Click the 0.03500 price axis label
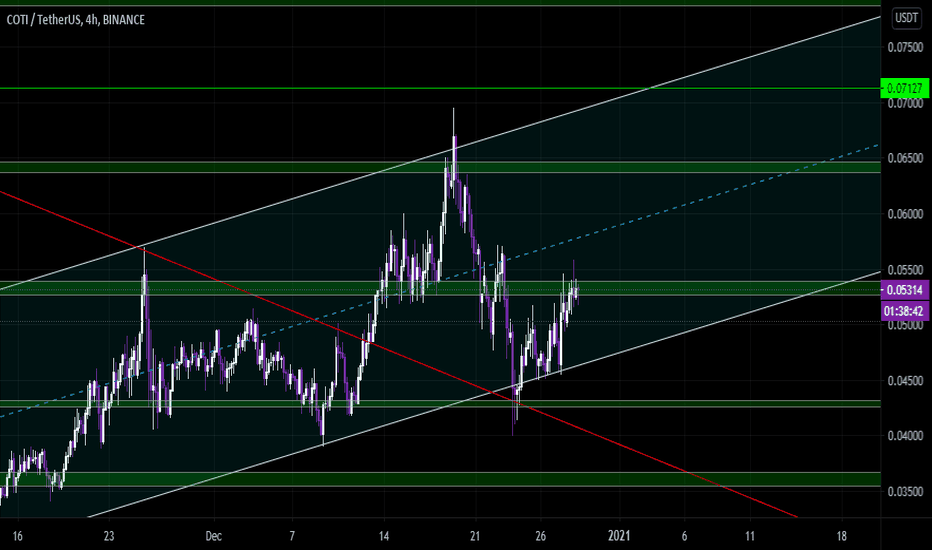 (905, 492)
